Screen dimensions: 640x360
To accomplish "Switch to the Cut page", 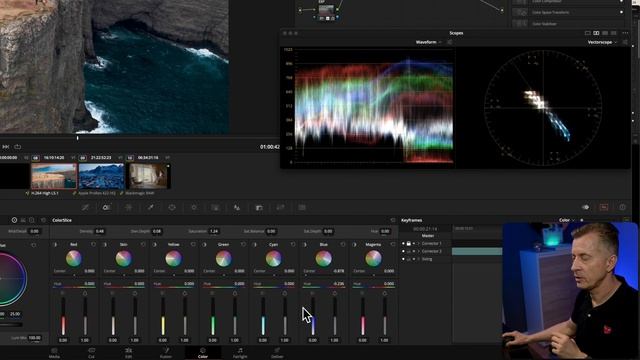I will [91, 353].
